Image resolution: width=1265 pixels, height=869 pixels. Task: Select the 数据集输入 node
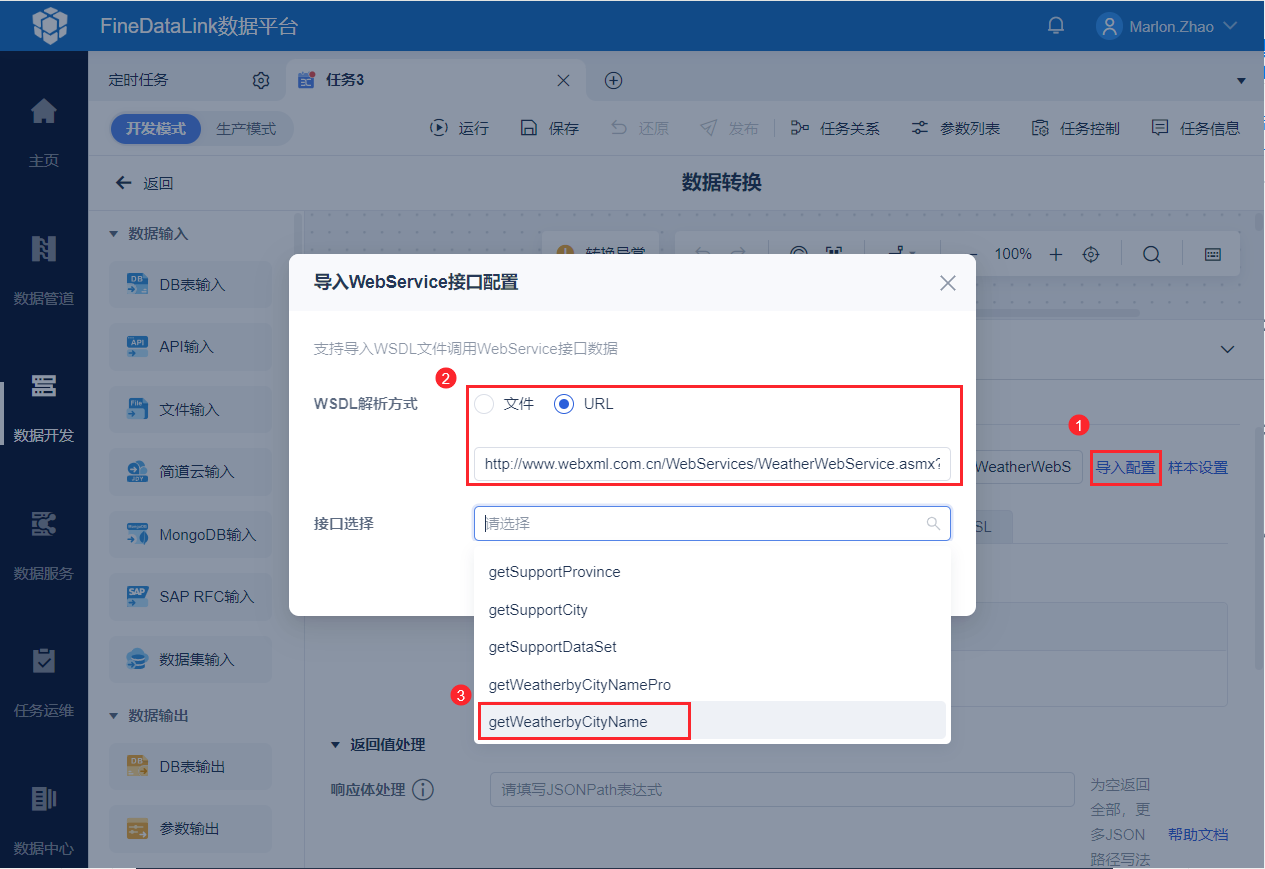click(x=190, y=660)
